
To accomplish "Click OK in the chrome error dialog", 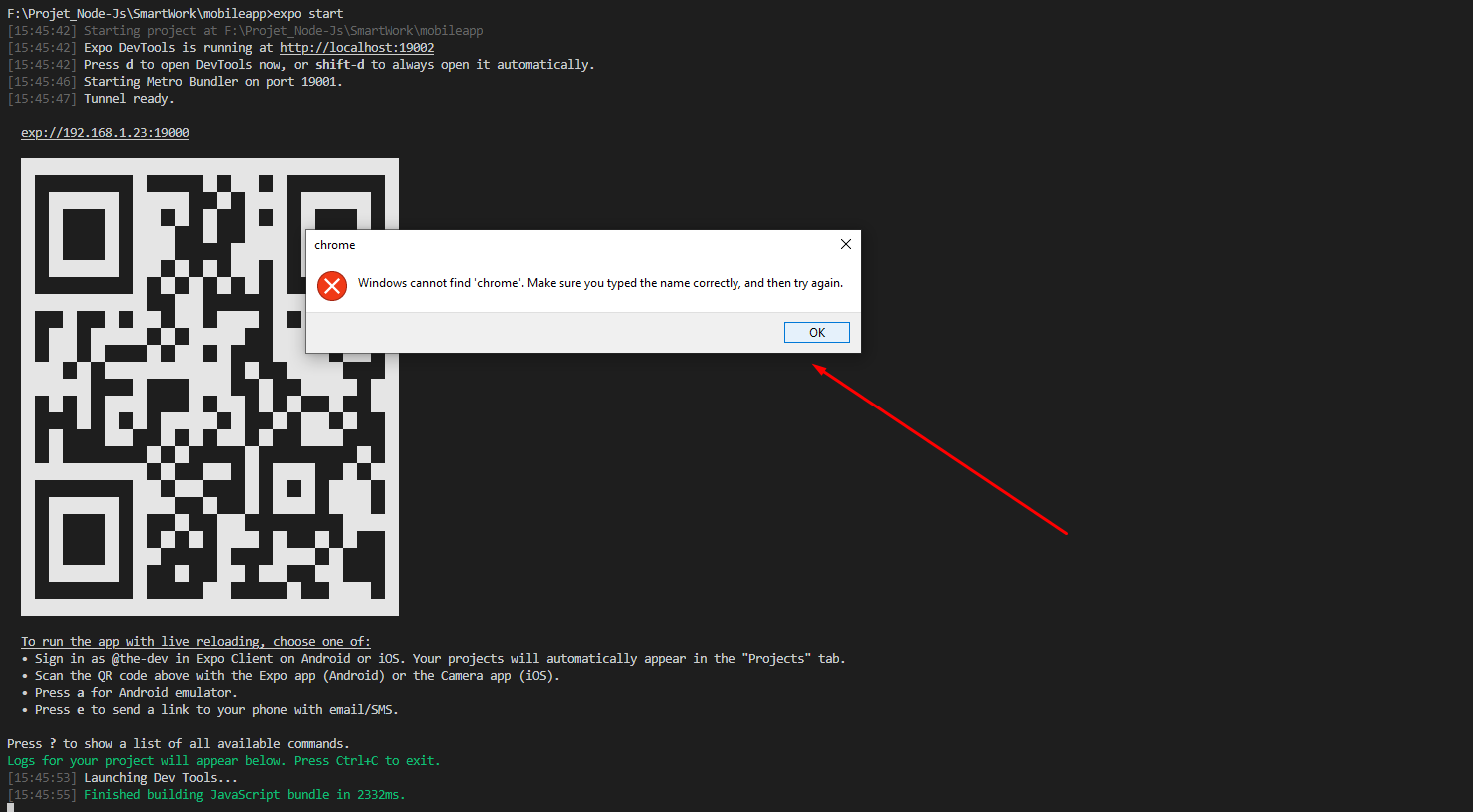I will pyautogui.click(x=816, y=332).
